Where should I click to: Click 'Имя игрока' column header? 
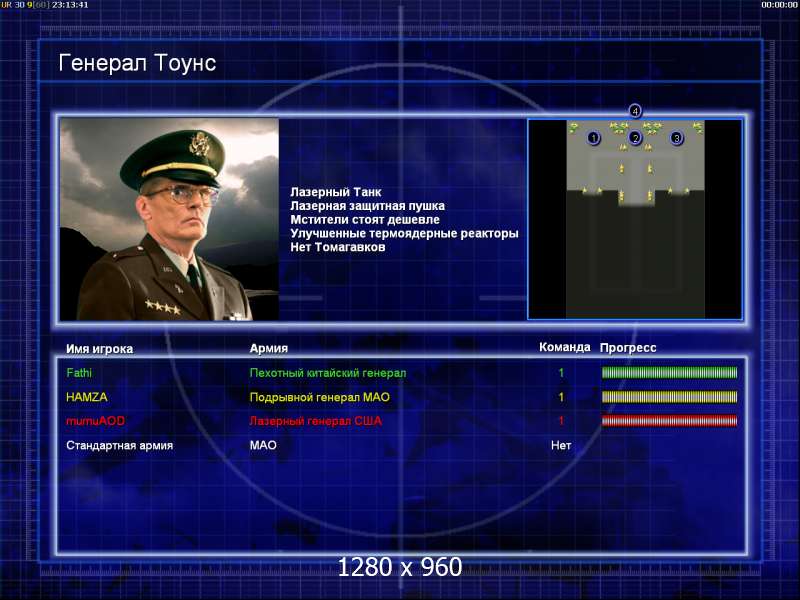99,349
